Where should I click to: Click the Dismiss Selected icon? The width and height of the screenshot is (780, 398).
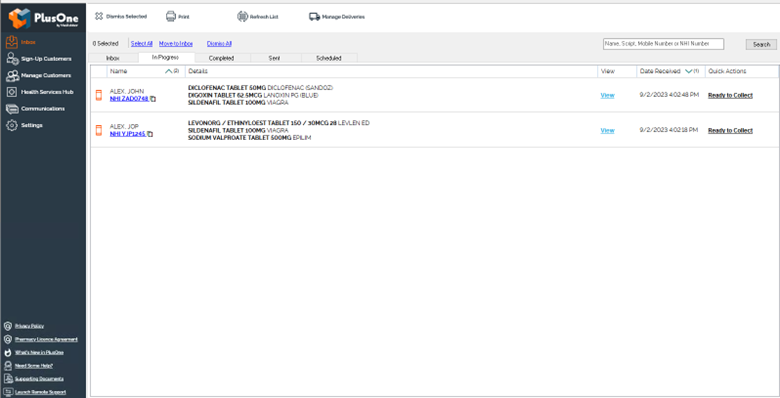99,16
